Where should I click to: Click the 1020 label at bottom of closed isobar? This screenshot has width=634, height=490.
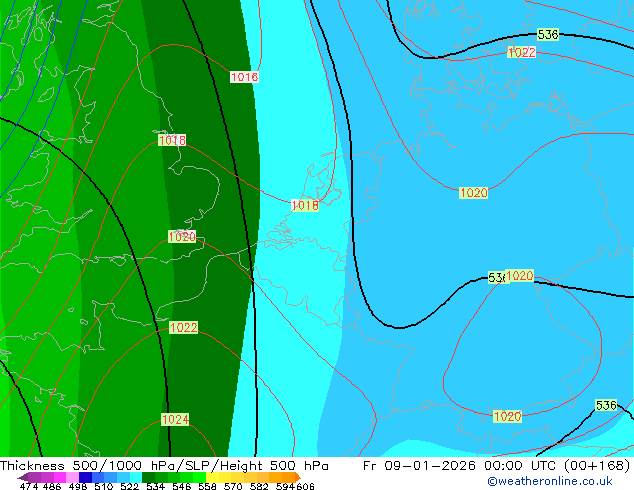507,416
